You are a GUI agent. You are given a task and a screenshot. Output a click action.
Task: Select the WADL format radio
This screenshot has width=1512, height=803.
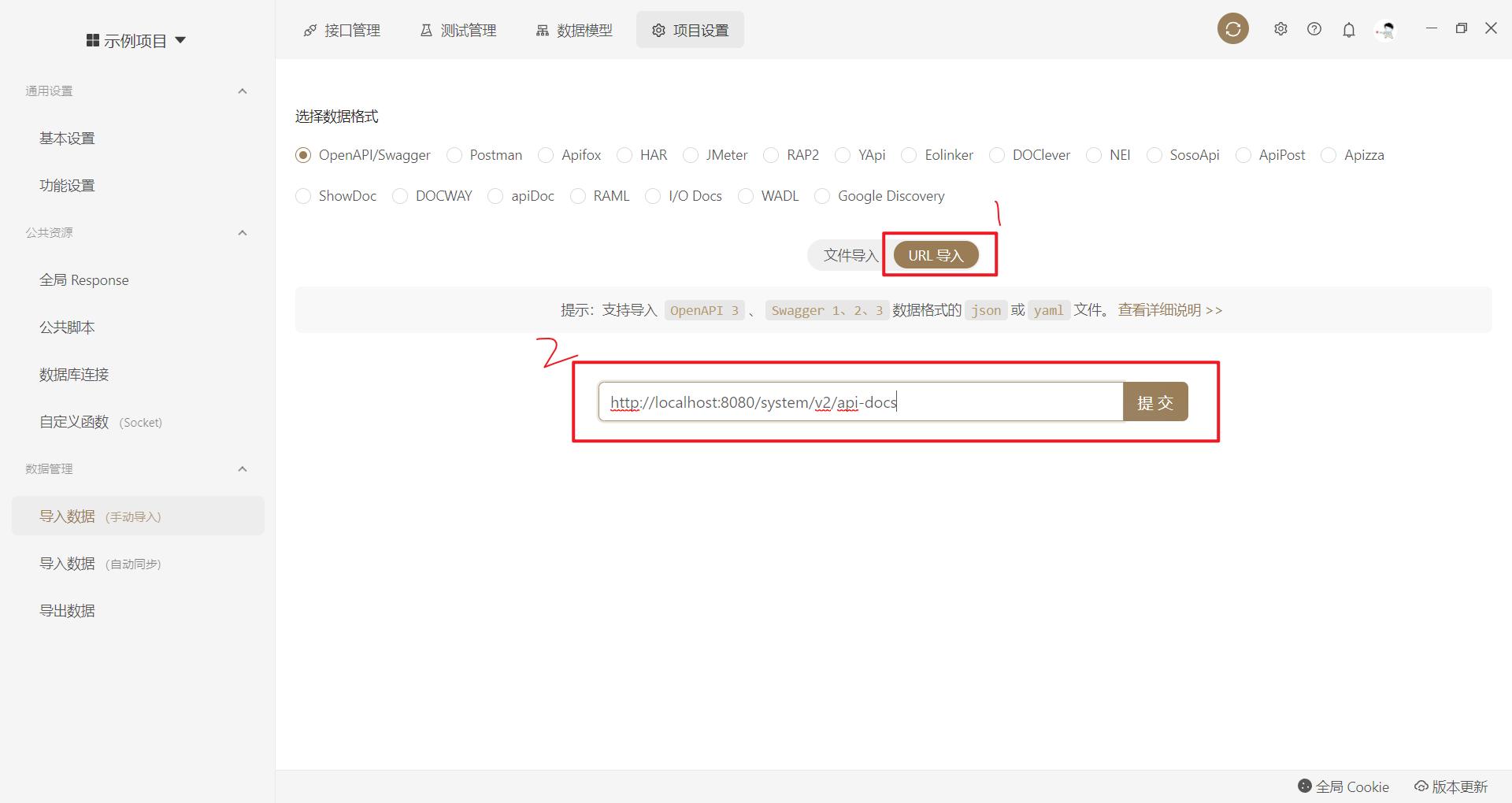tap(746, 196)
